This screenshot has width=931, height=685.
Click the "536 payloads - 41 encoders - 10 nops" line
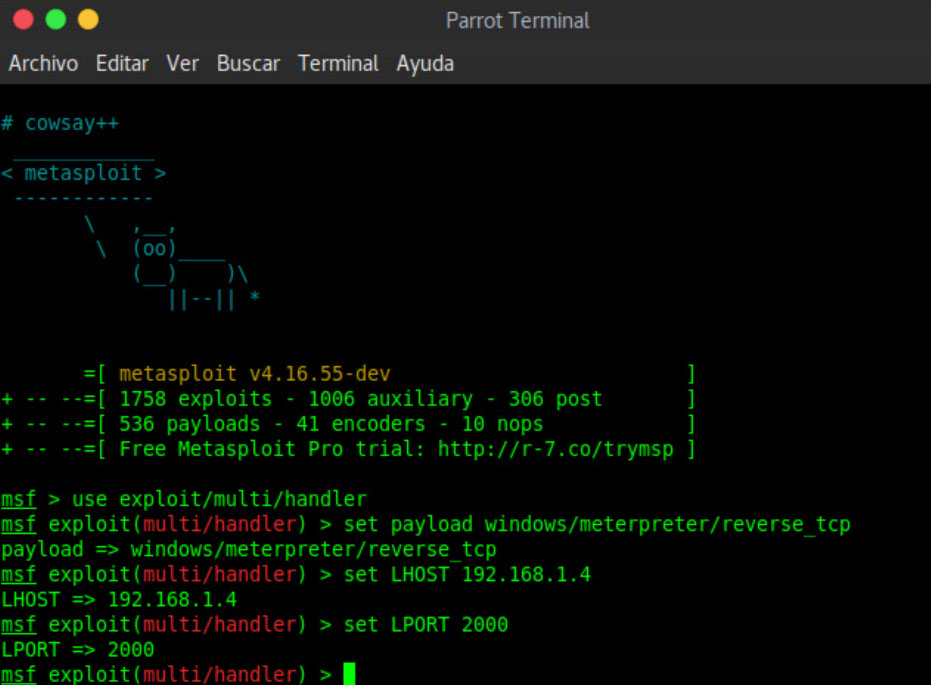pyautogui.click(x=331, y=424)
